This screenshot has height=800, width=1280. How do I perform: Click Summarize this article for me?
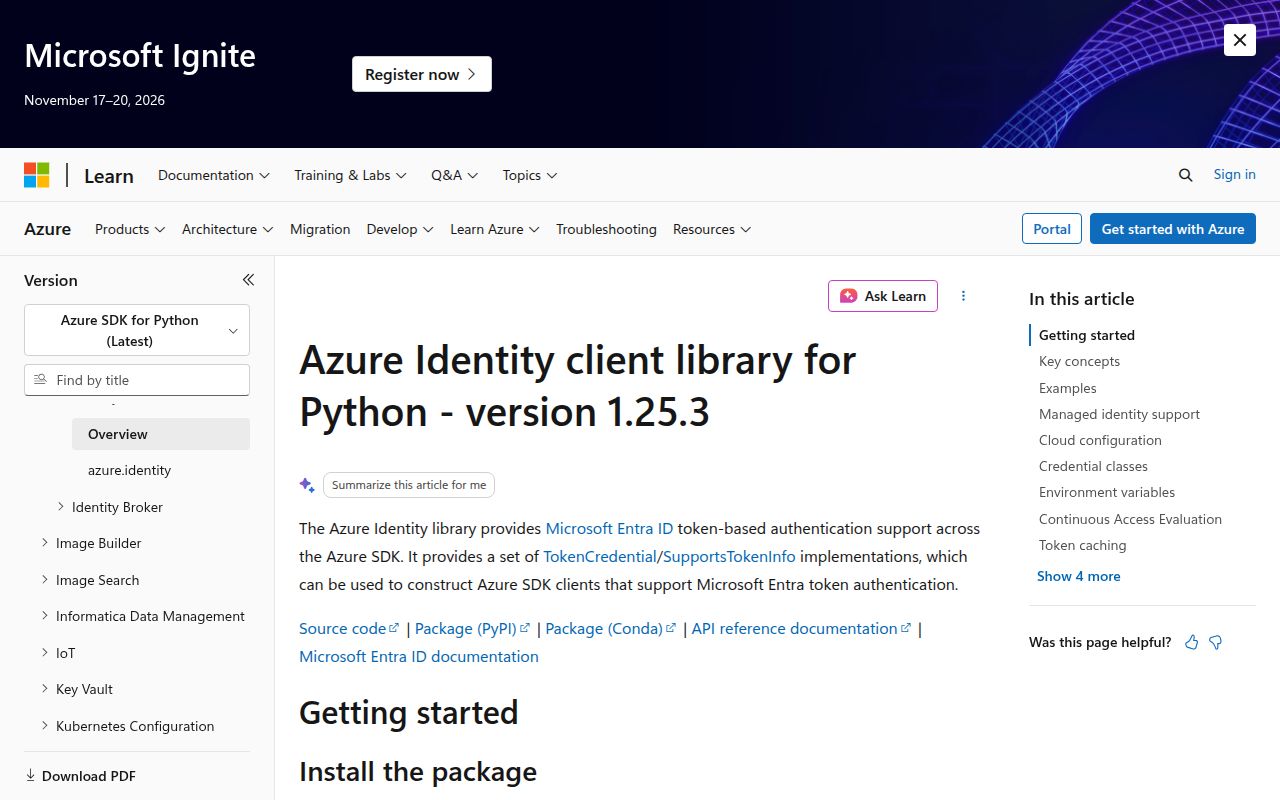409,485
